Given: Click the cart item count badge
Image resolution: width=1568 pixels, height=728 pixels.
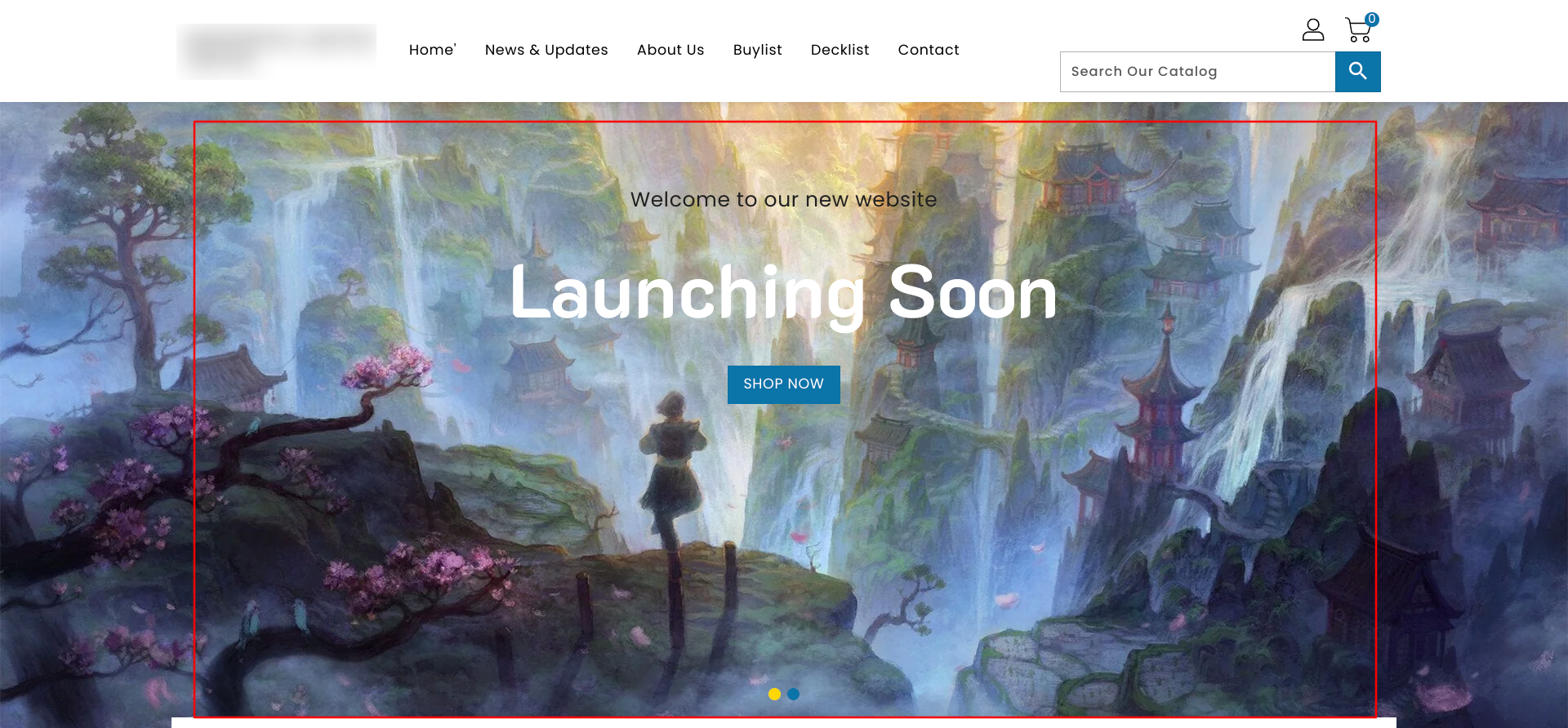Looking at the screenshot, I should 1372,19.
